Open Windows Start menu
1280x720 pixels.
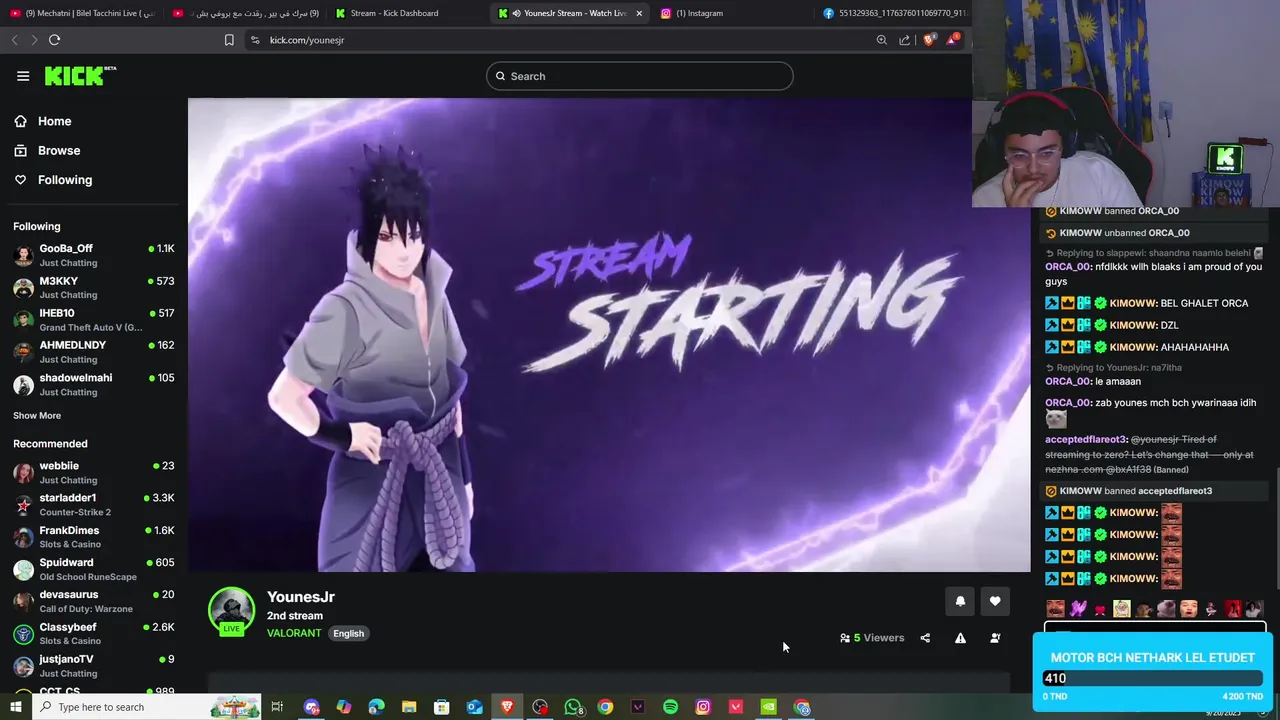point(15,707)
